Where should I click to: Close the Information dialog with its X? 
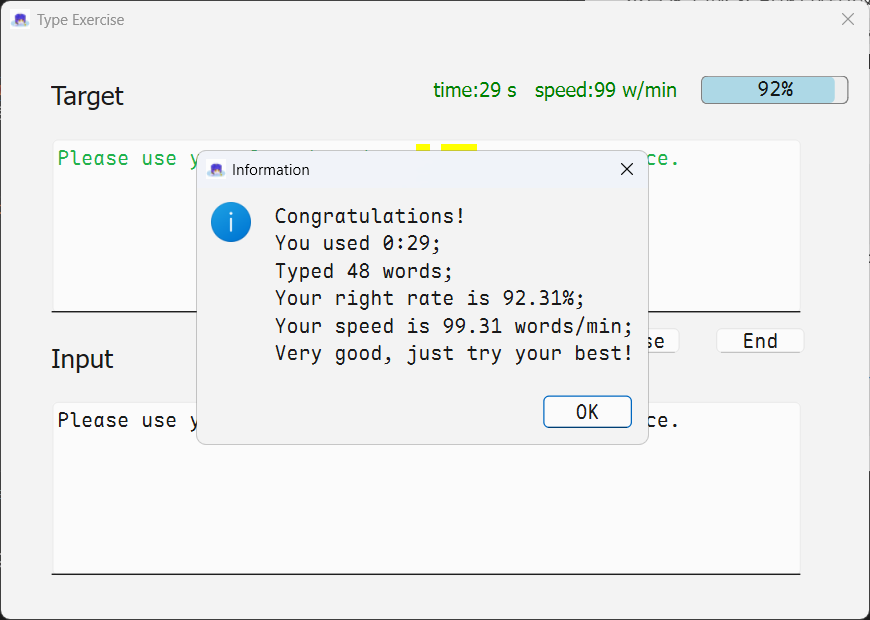pyautogui.click(x=627, y=170)
